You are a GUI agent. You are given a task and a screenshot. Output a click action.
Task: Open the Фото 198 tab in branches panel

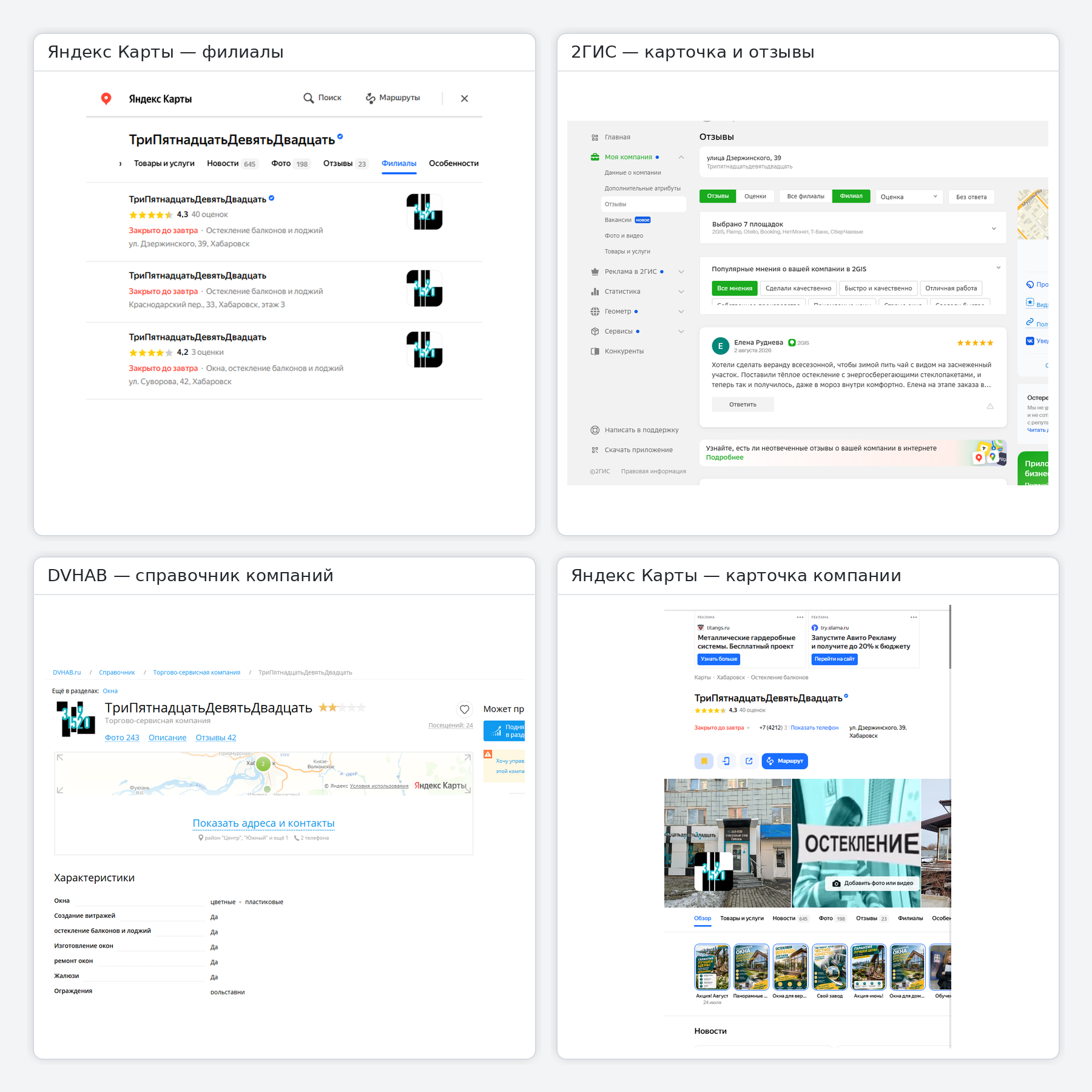[x=290, y=163]
